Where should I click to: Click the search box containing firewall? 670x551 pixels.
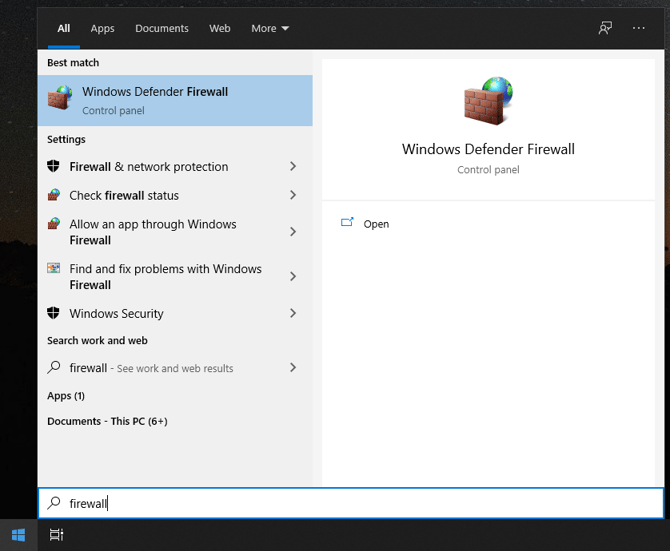(x=350, y=503)
